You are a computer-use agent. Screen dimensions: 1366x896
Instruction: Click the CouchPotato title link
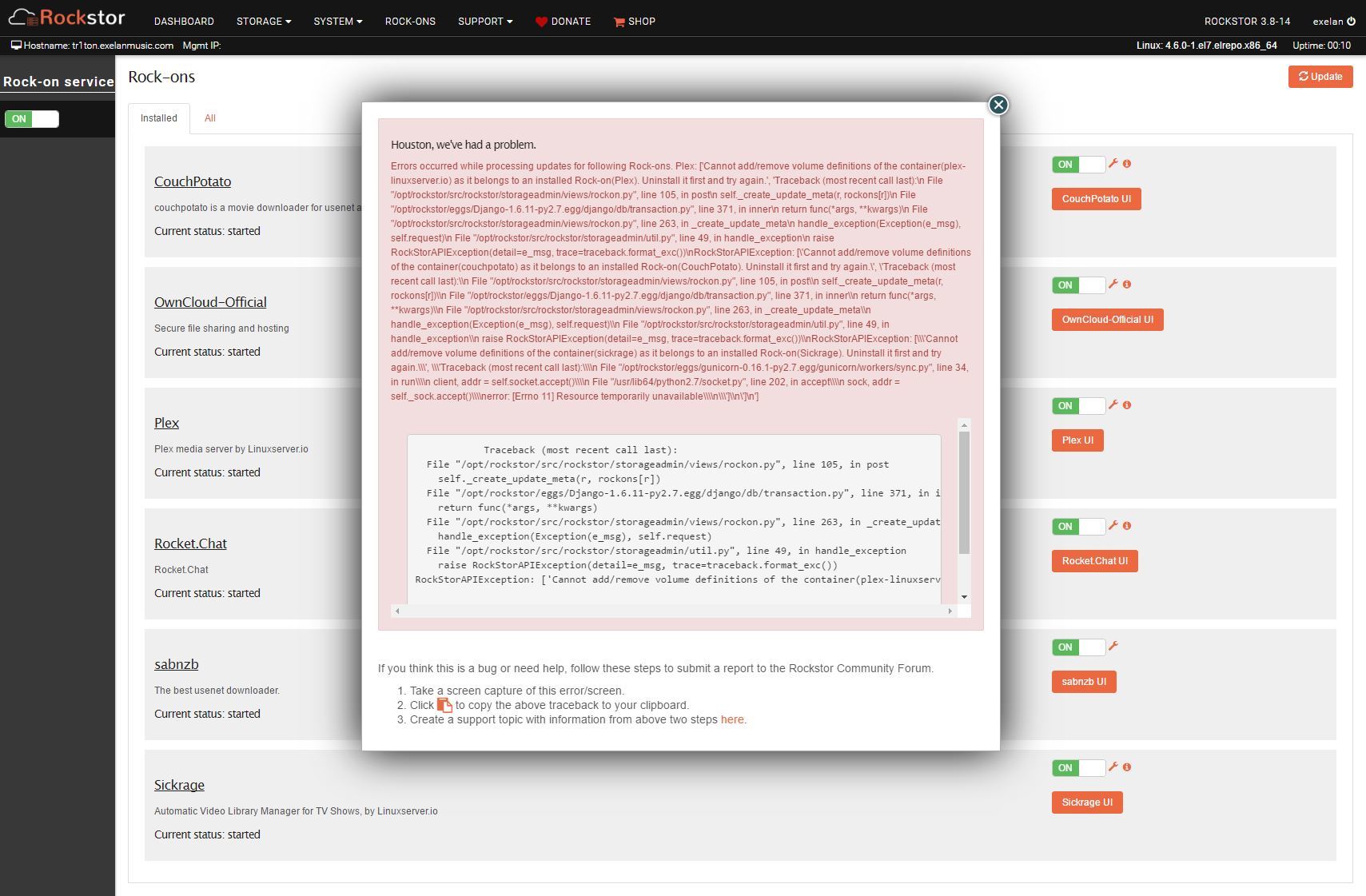click(x=193, y=181)
